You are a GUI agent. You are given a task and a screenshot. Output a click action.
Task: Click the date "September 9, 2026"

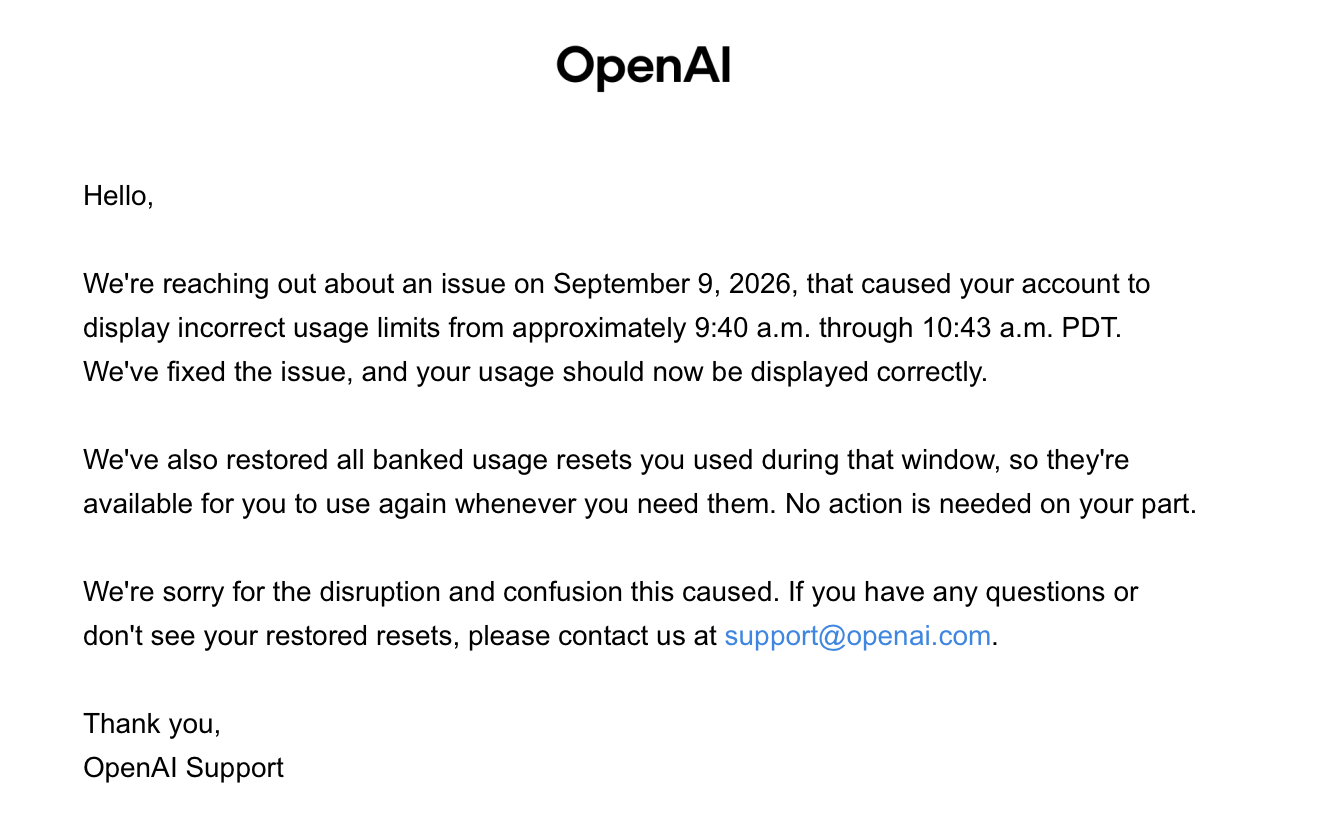pos(673,284)
